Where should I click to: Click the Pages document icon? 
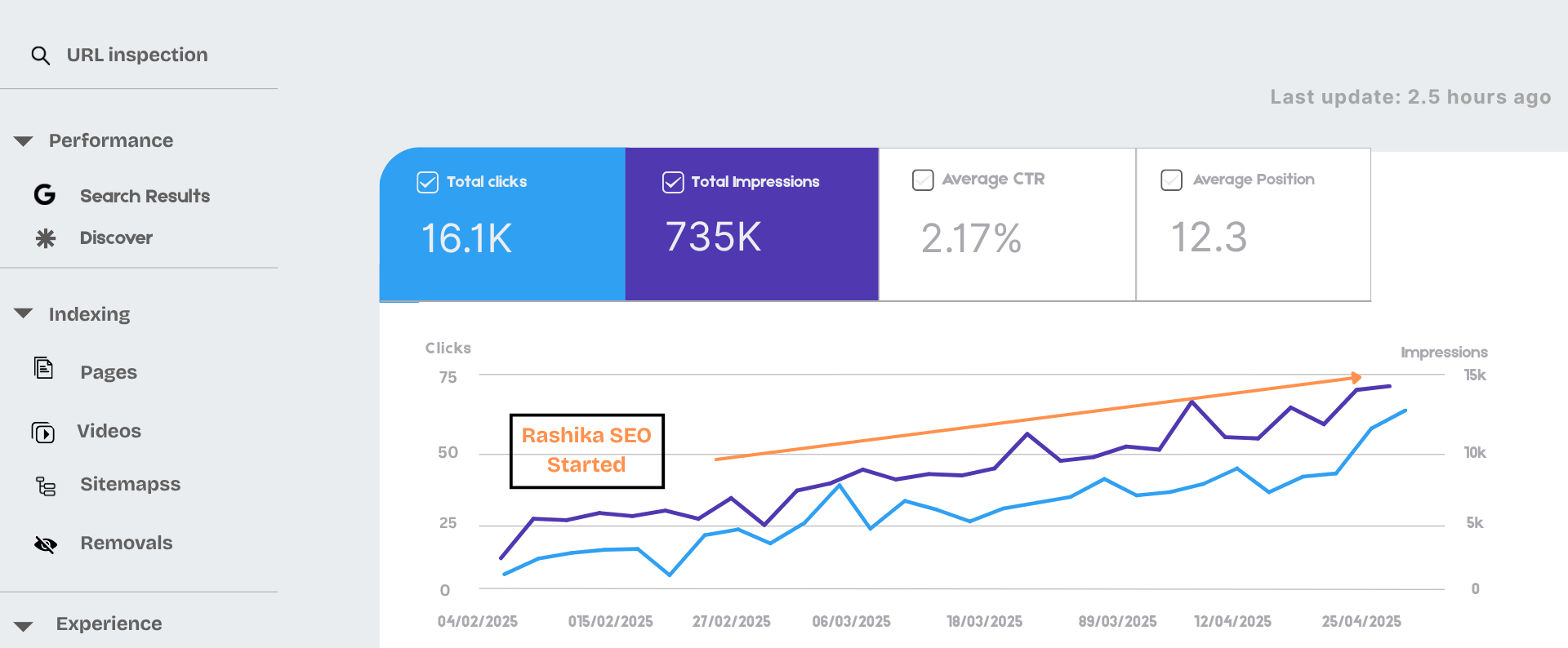44,369
